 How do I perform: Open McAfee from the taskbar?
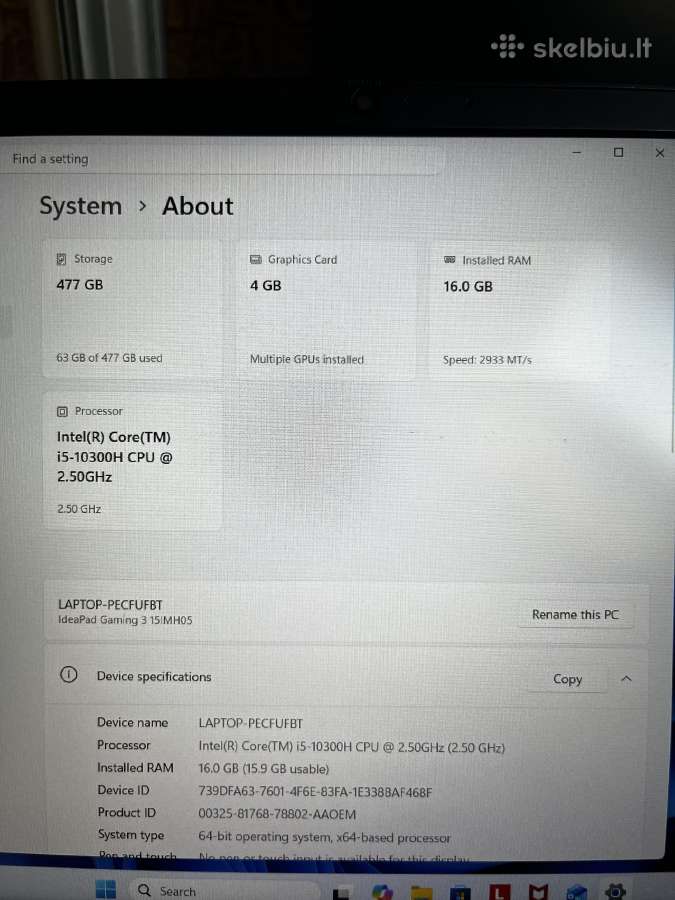(x=537, y=892)
